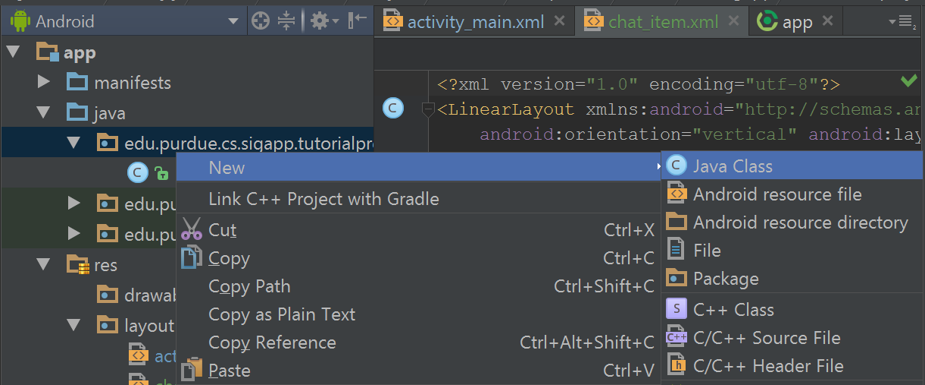Screen dimensions: 925x385
Task: Select the res folder icon
Action: (x=77, y=264)
